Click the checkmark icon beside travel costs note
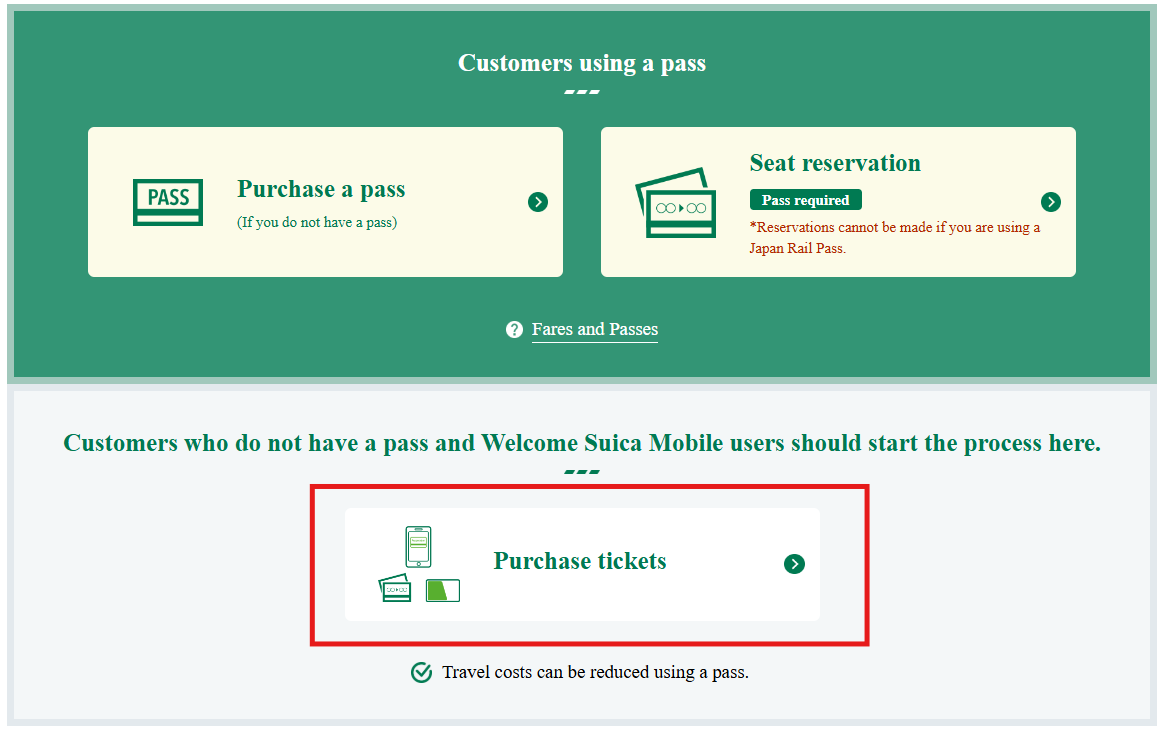Screen dimensions: 1162x732 422,672
